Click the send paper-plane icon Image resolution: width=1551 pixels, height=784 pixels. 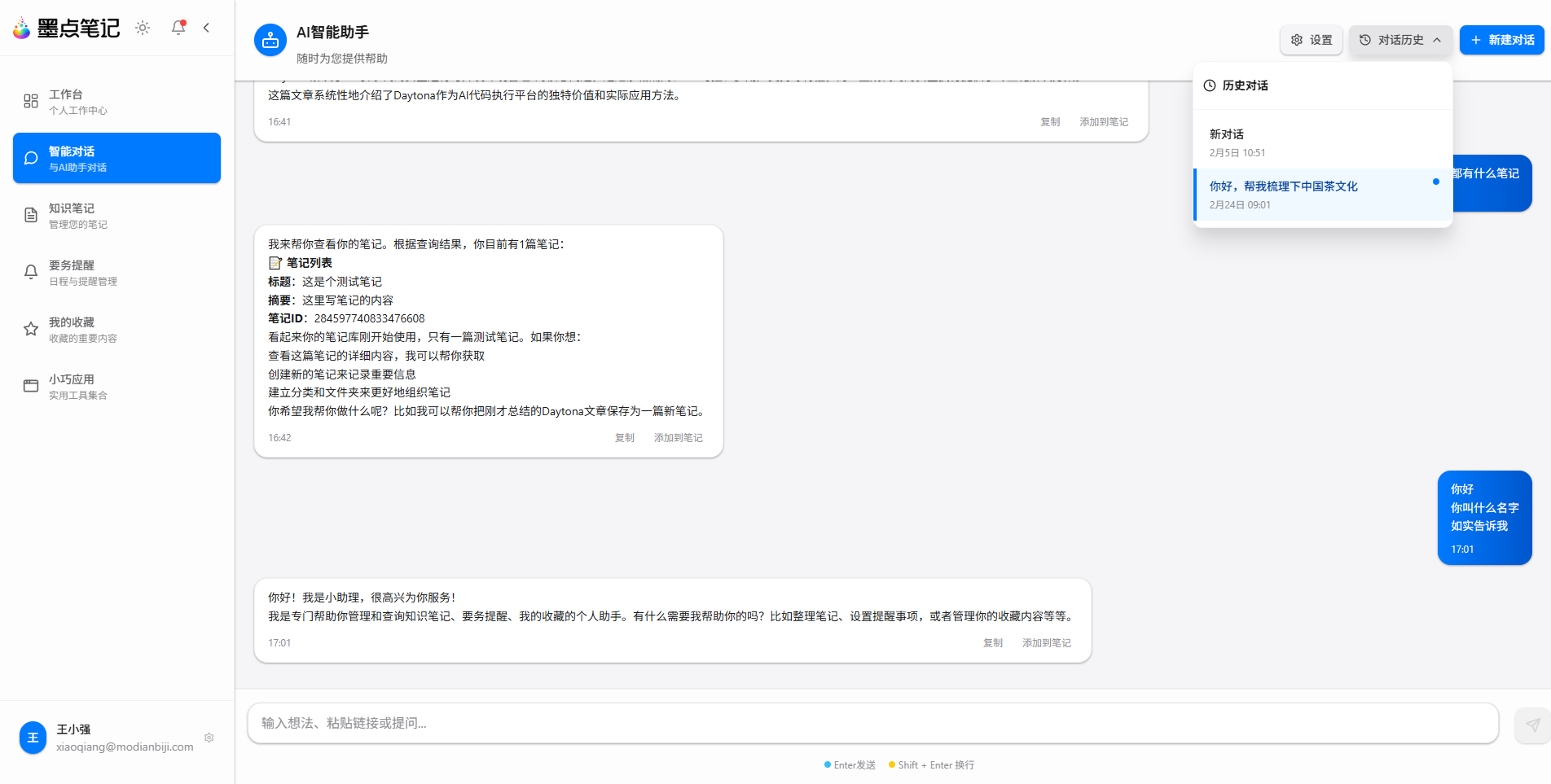point(1532,725)
